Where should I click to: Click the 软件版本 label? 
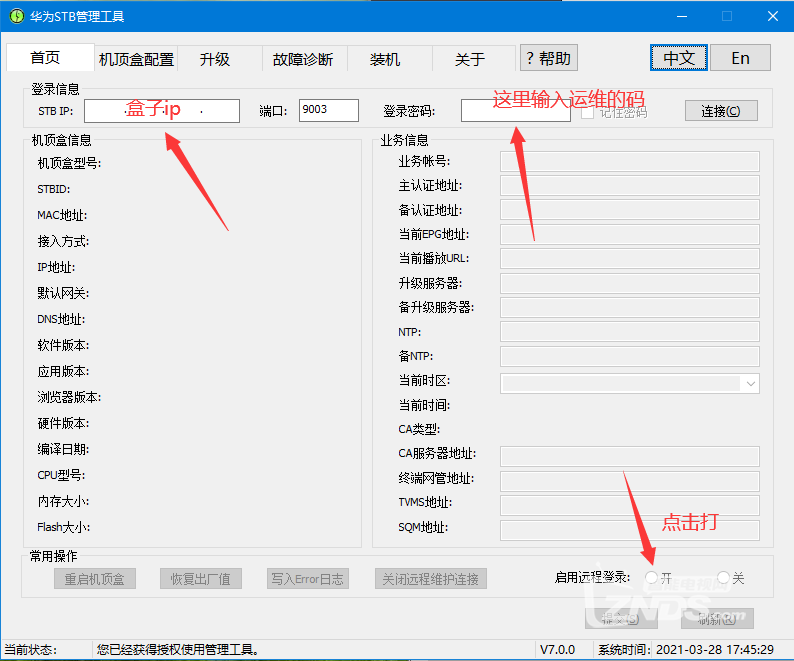[63, 345]
